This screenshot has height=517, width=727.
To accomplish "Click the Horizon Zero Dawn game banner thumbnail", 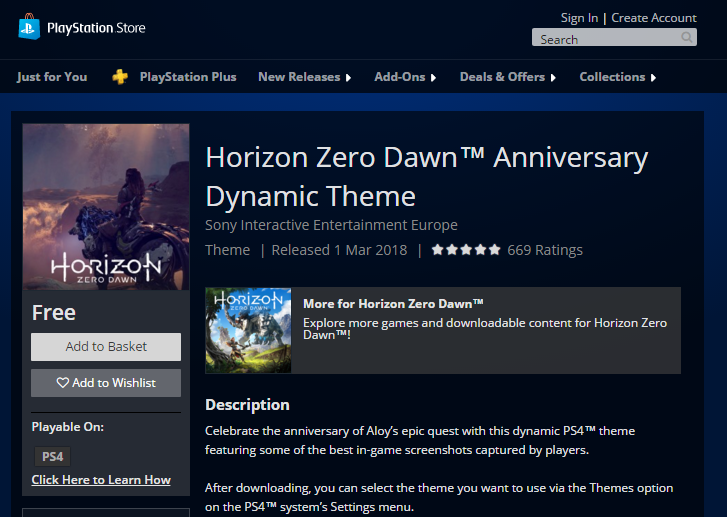I will (x=248, y=330).
